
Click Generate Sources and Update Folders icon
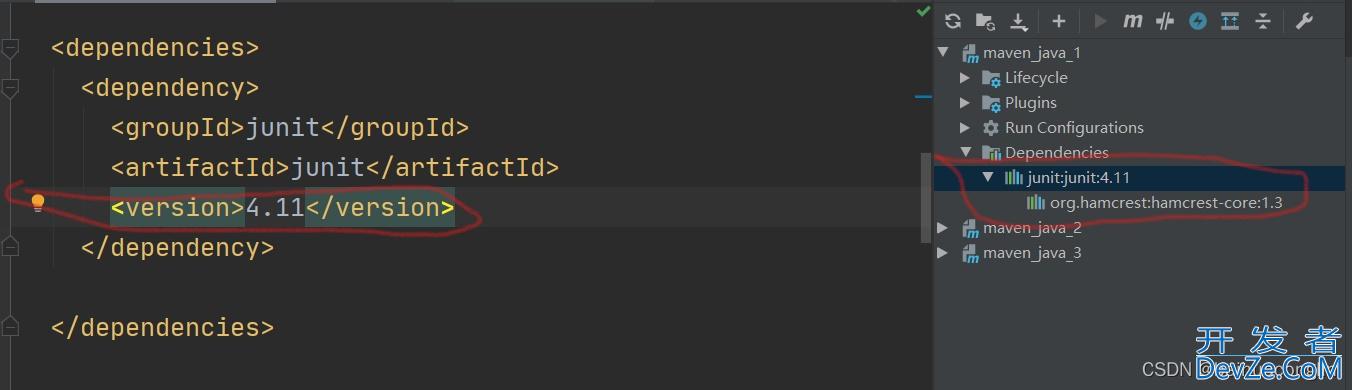[x=985, y=21]
